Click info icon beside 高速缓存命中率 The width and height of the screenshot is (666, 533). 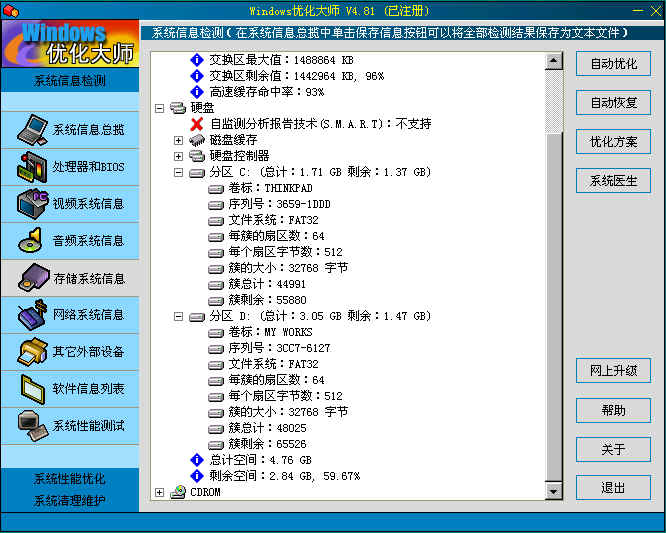click(197, 92)
